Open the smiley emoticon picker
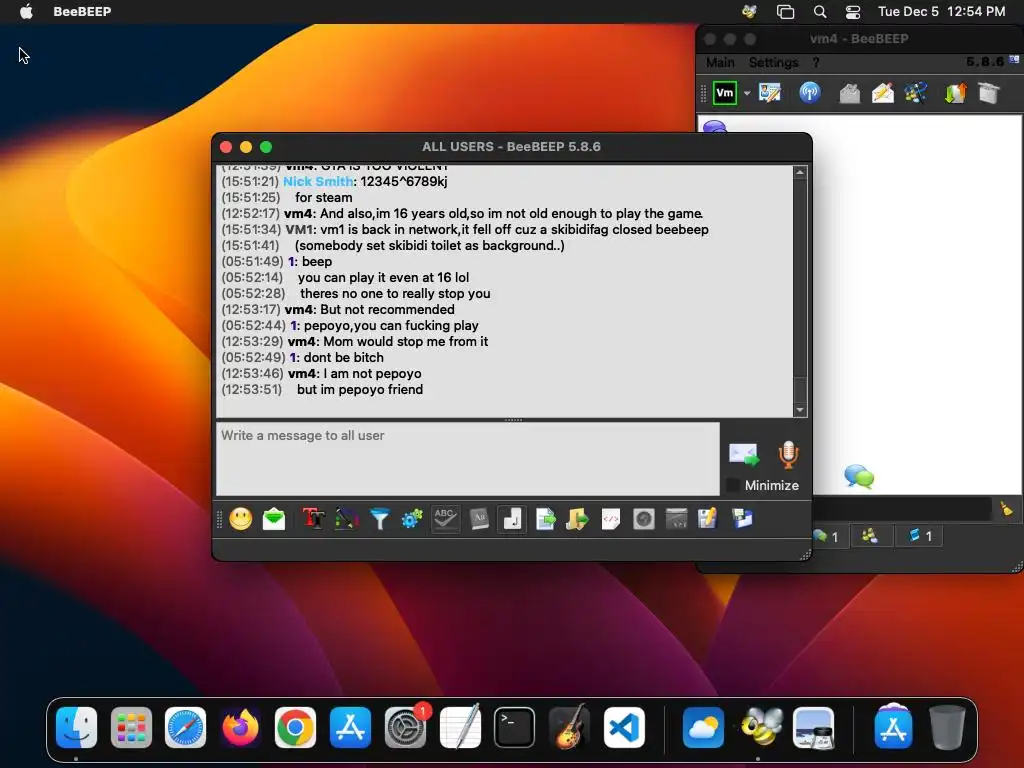1024x768 pixels. (x=240, y=519)
